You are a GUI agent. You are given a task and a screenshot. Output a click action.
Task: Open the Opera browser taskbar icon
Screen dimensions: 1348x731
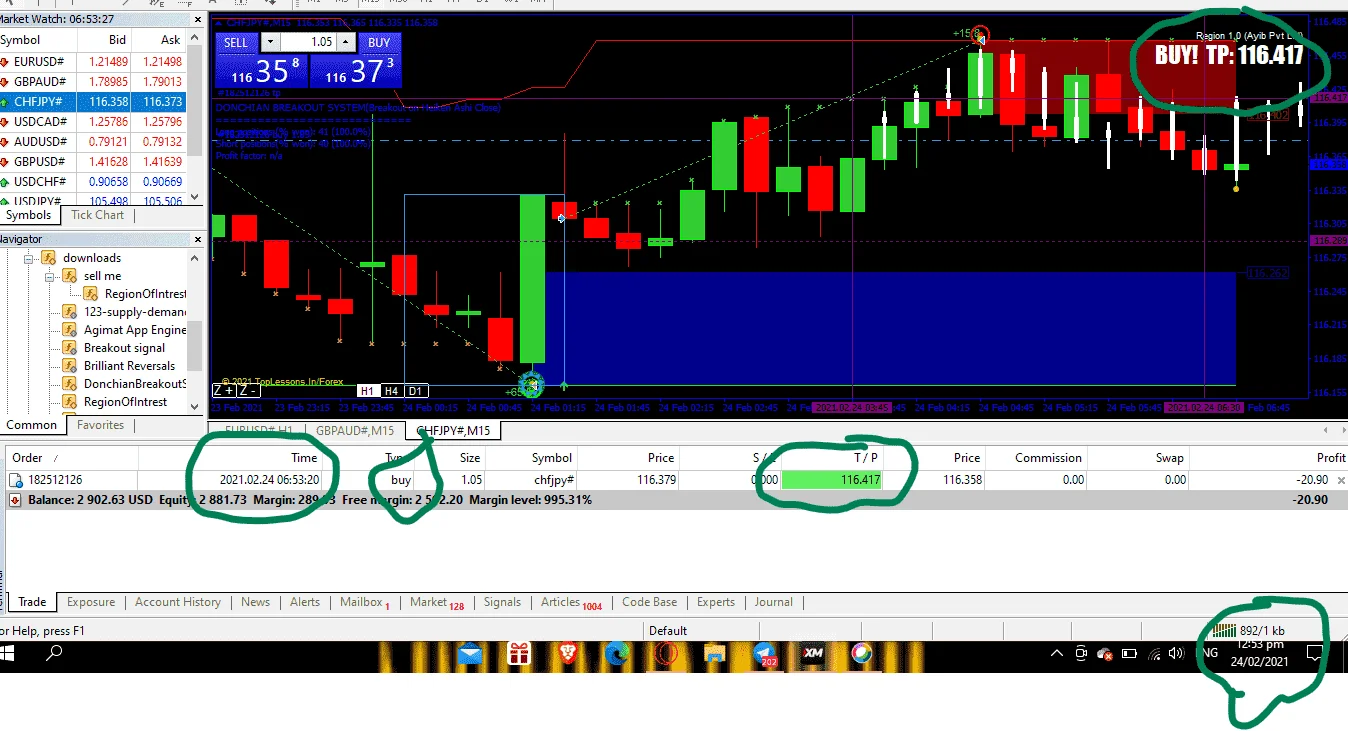(666, 655)
